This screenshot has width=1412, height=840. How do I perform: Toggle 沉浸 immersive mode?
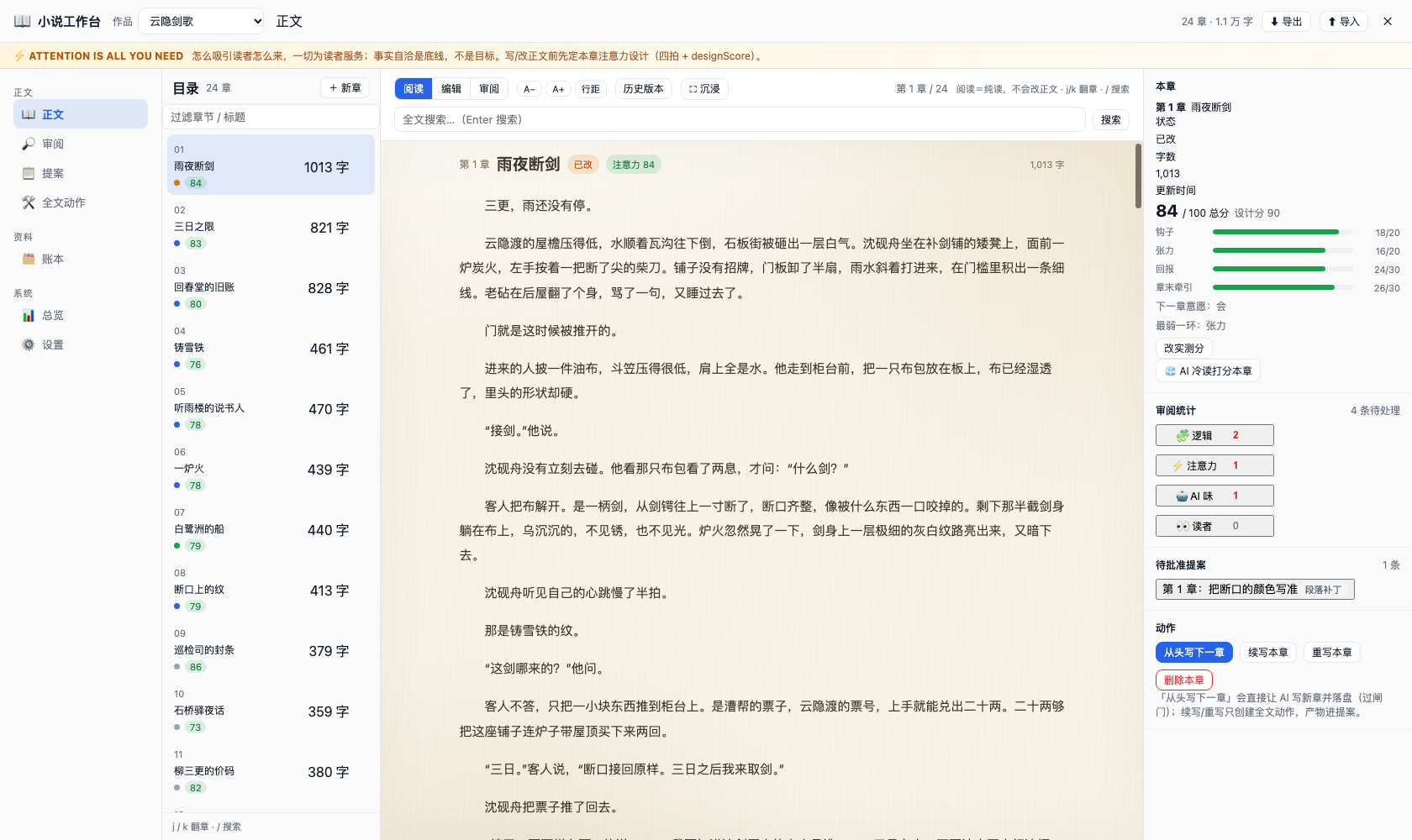[x=704, y=89]
